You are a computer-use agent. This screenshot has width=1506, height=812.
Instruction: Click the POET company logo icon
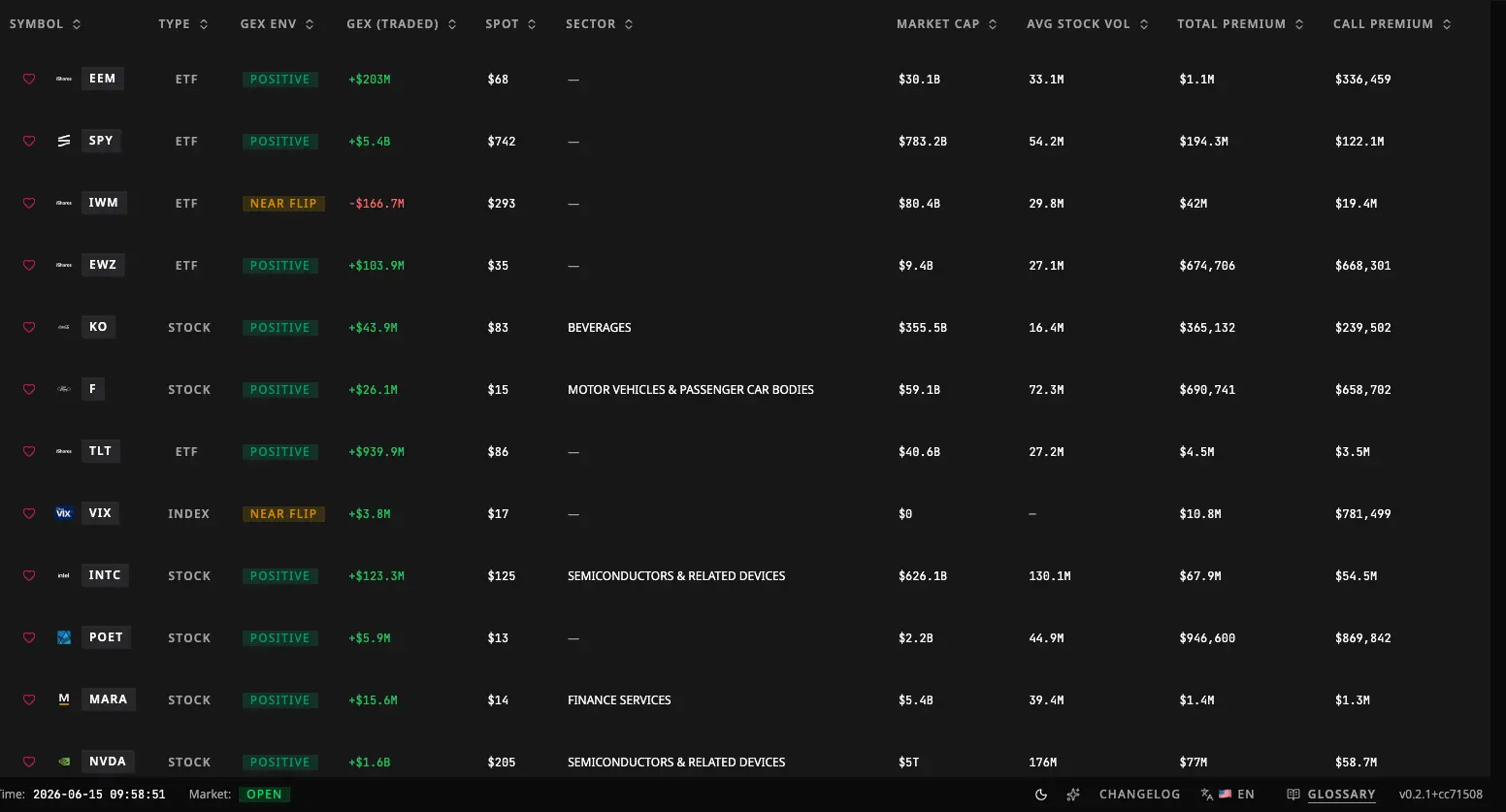point(64,637)
